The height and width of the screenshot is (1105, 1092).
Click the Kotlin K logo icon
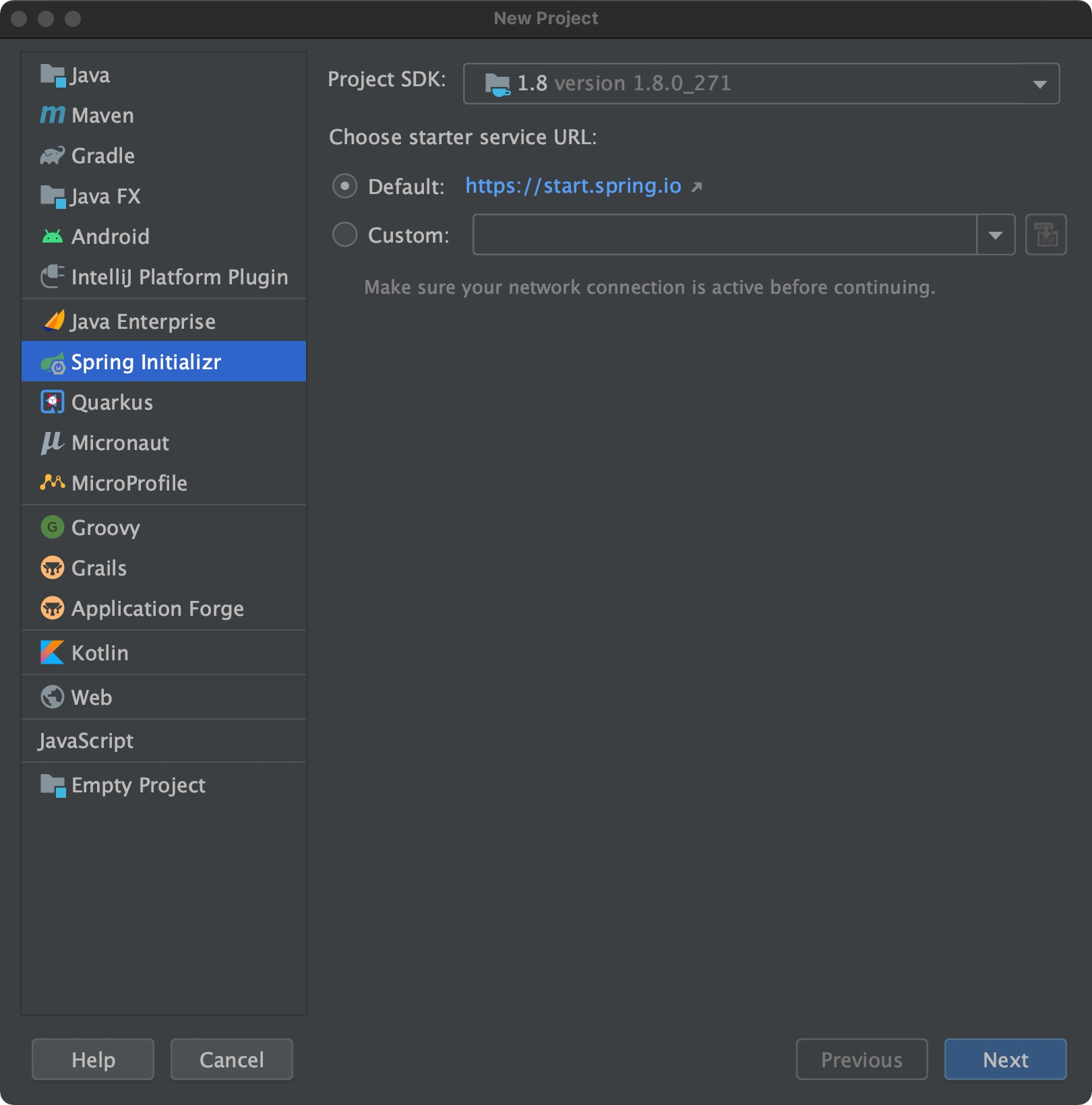point(53,652)
